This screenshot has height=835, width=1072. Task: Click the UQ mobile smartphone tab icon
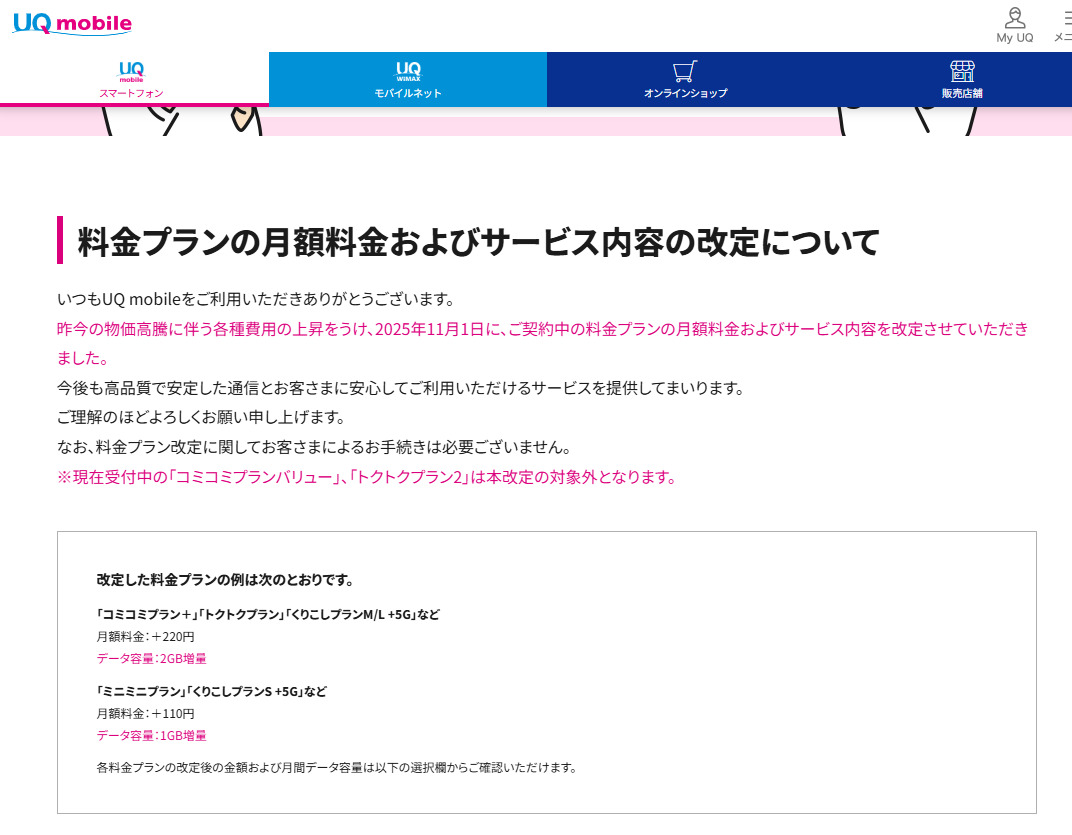(131, 71)
